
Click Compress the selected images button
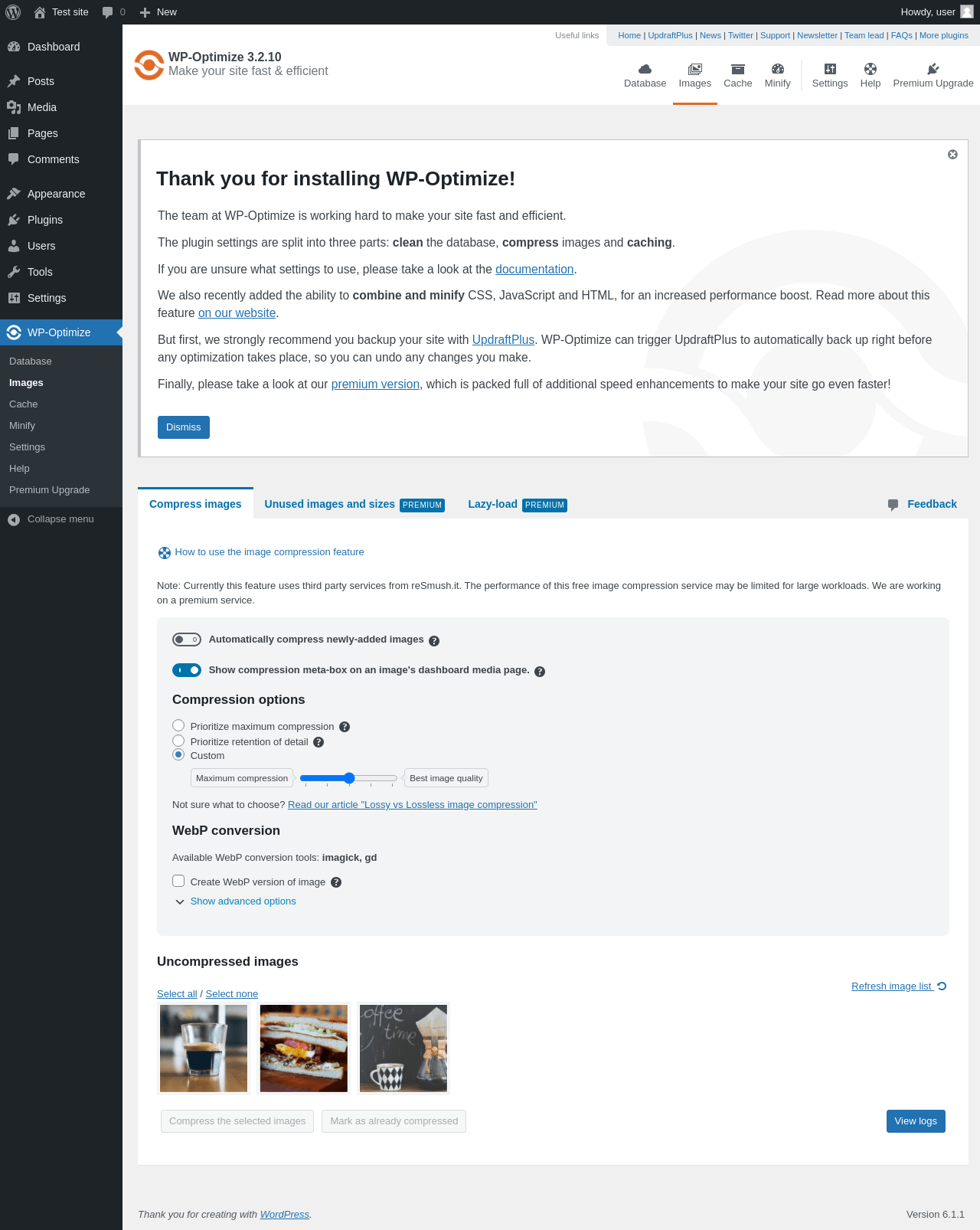click(x=237, y=1121)
